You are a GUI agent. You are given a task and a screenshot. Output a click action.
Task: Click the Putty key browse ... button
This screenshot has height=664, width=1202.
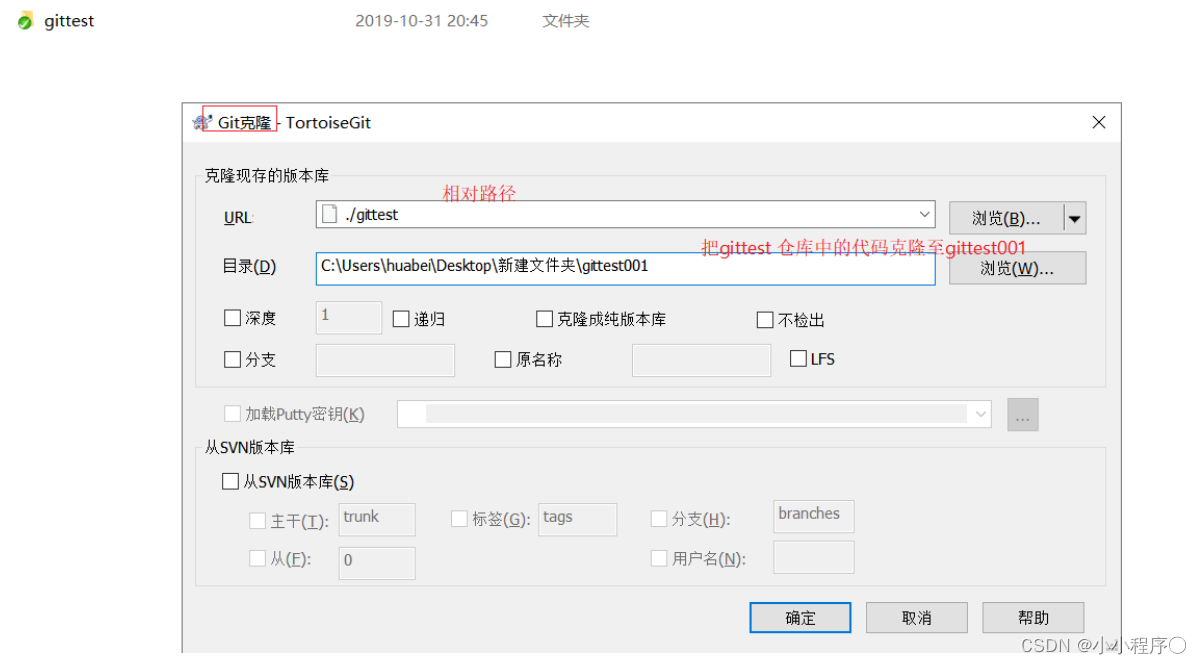tap(1023, 414)
